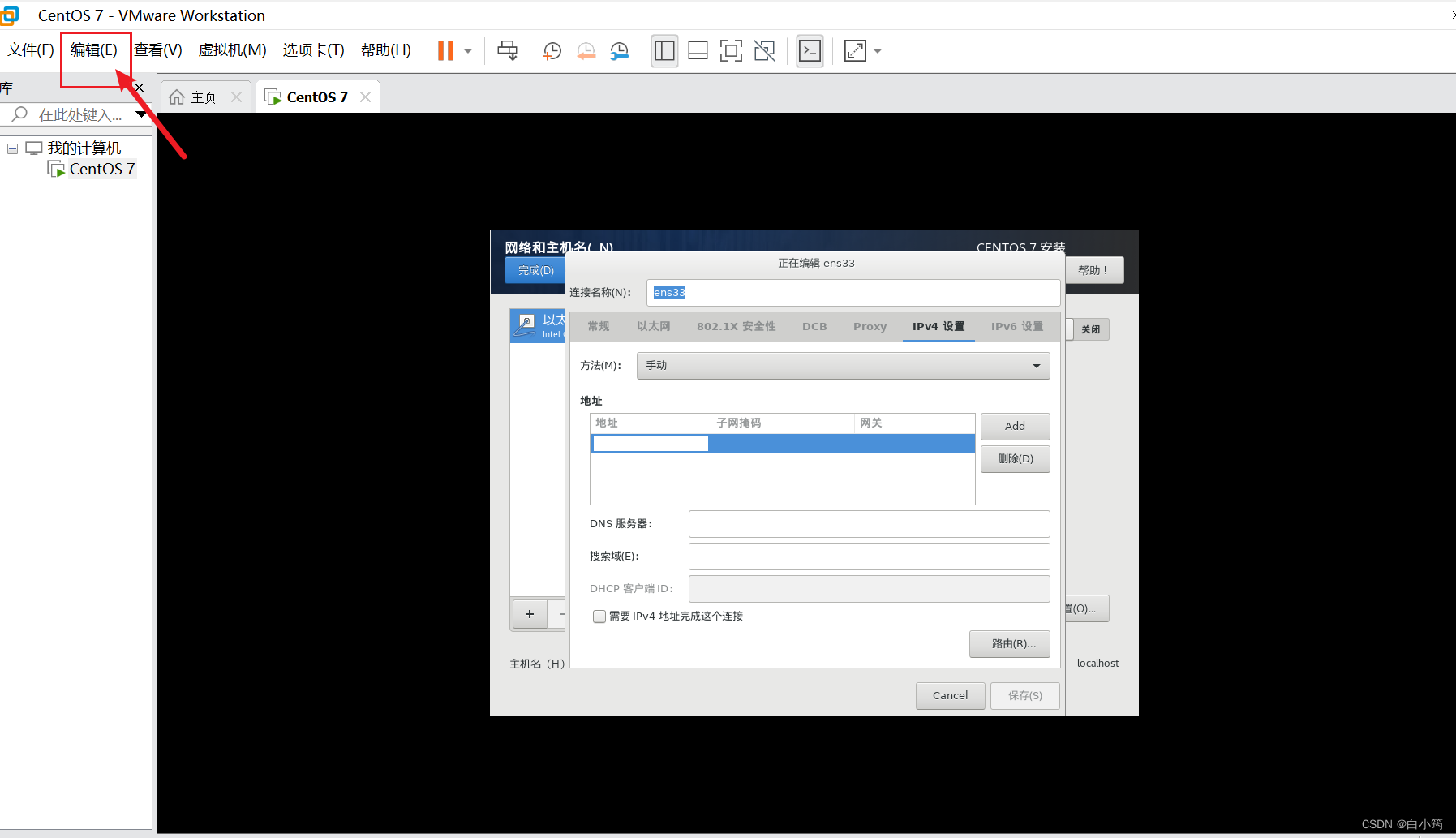Click the library search field

[x=78, y=114]
